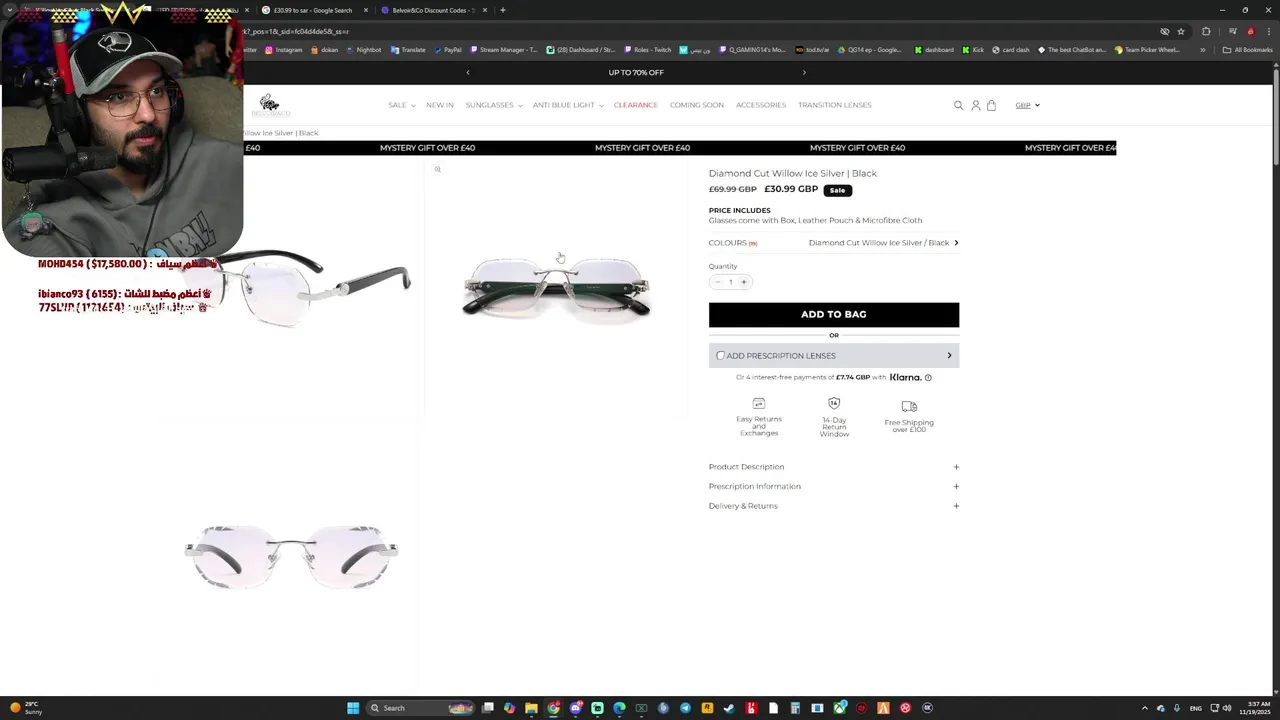
Task: Open the Kick bookmark
Action: pyautogui.click(x=974, y=50)
